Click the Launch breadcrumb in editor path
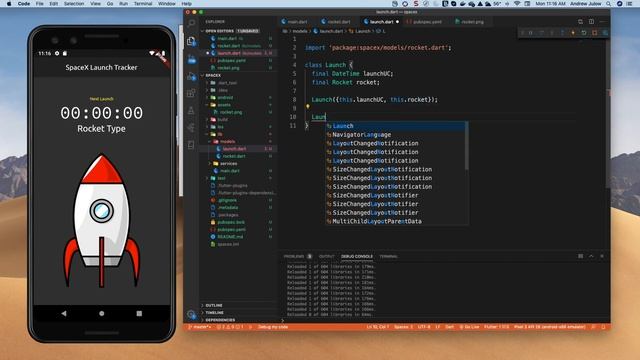The height and width of the screenshot is (360, 640). 359,31
